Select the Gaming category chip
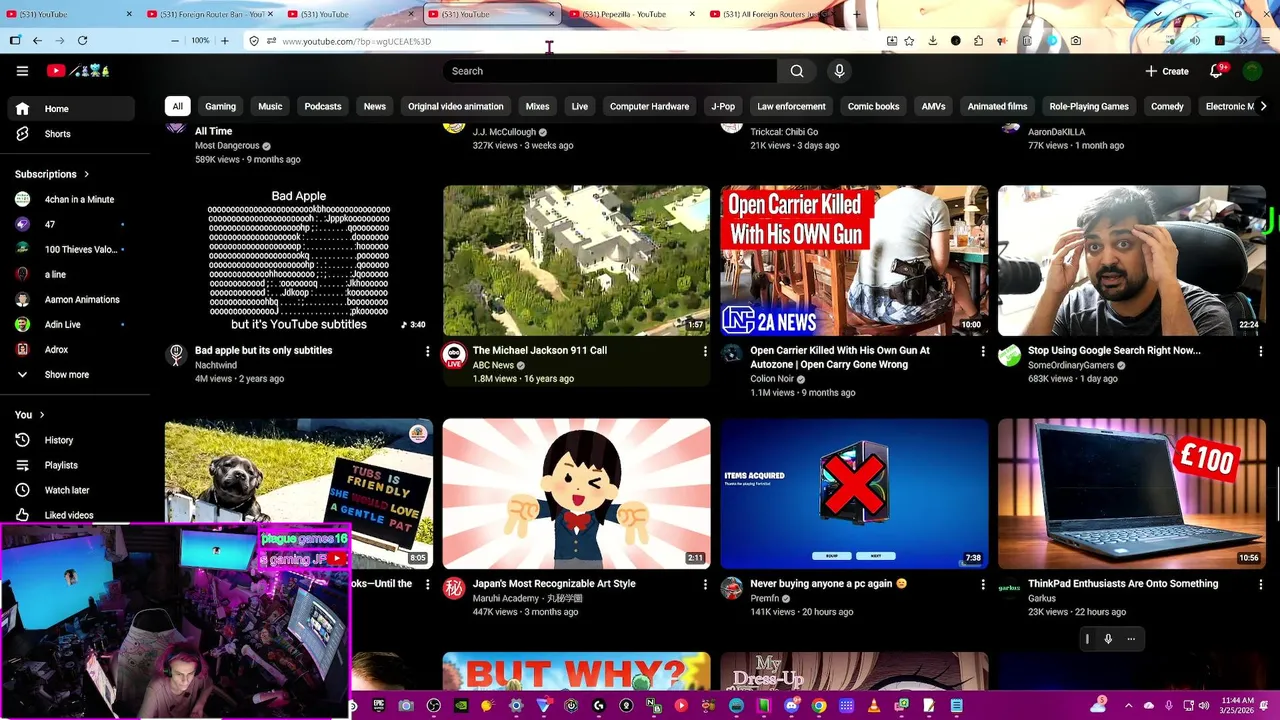This screenshot has height=720, width=1280. (220, 106)
